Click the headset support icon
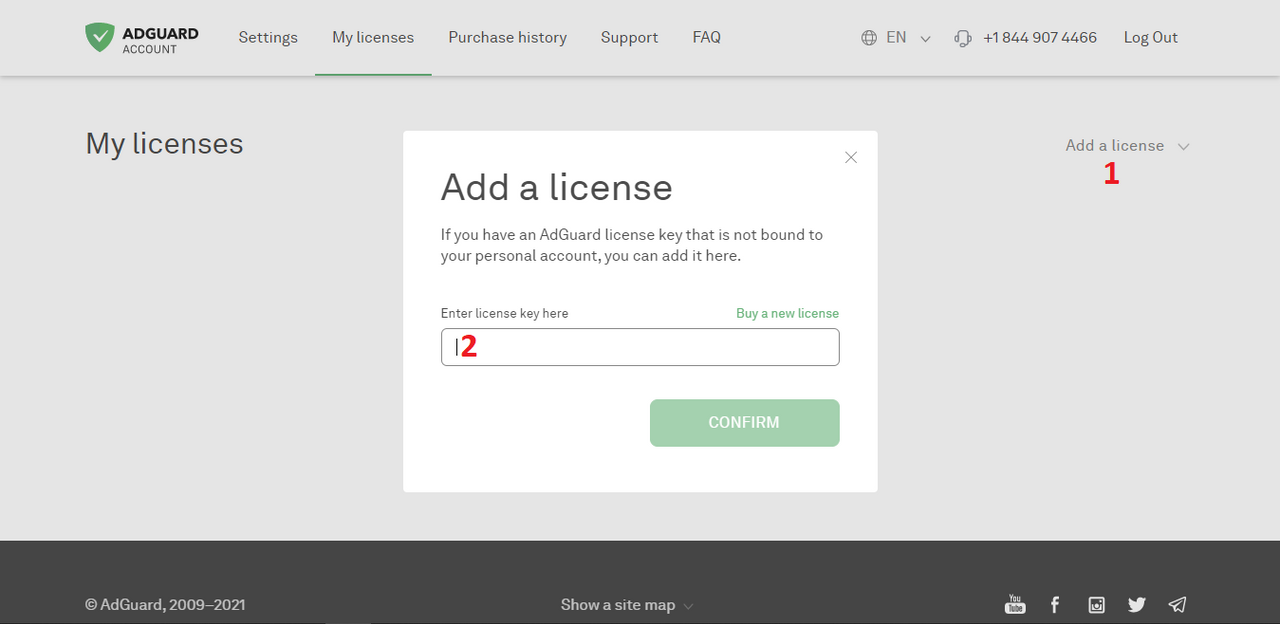The height and width of the screenshot is (624, 1280). (963, 38)
